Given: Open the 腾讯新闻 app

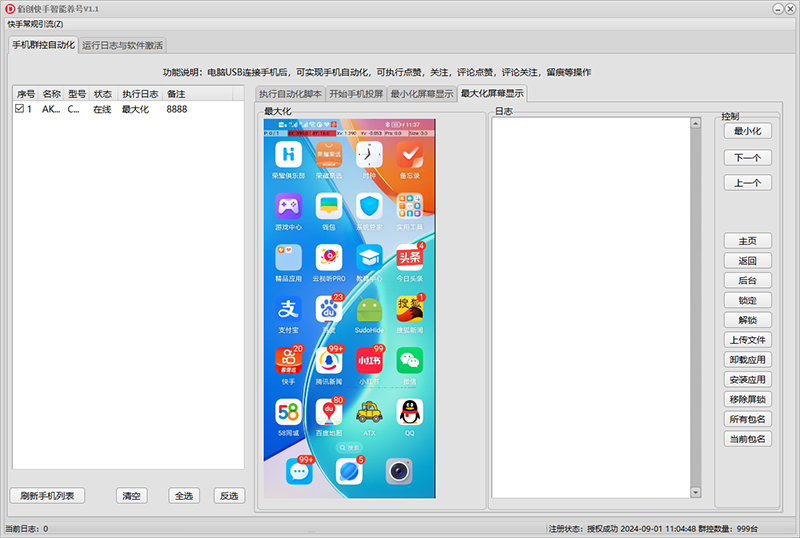Looking at the screenshot, I should click(329, 361).
